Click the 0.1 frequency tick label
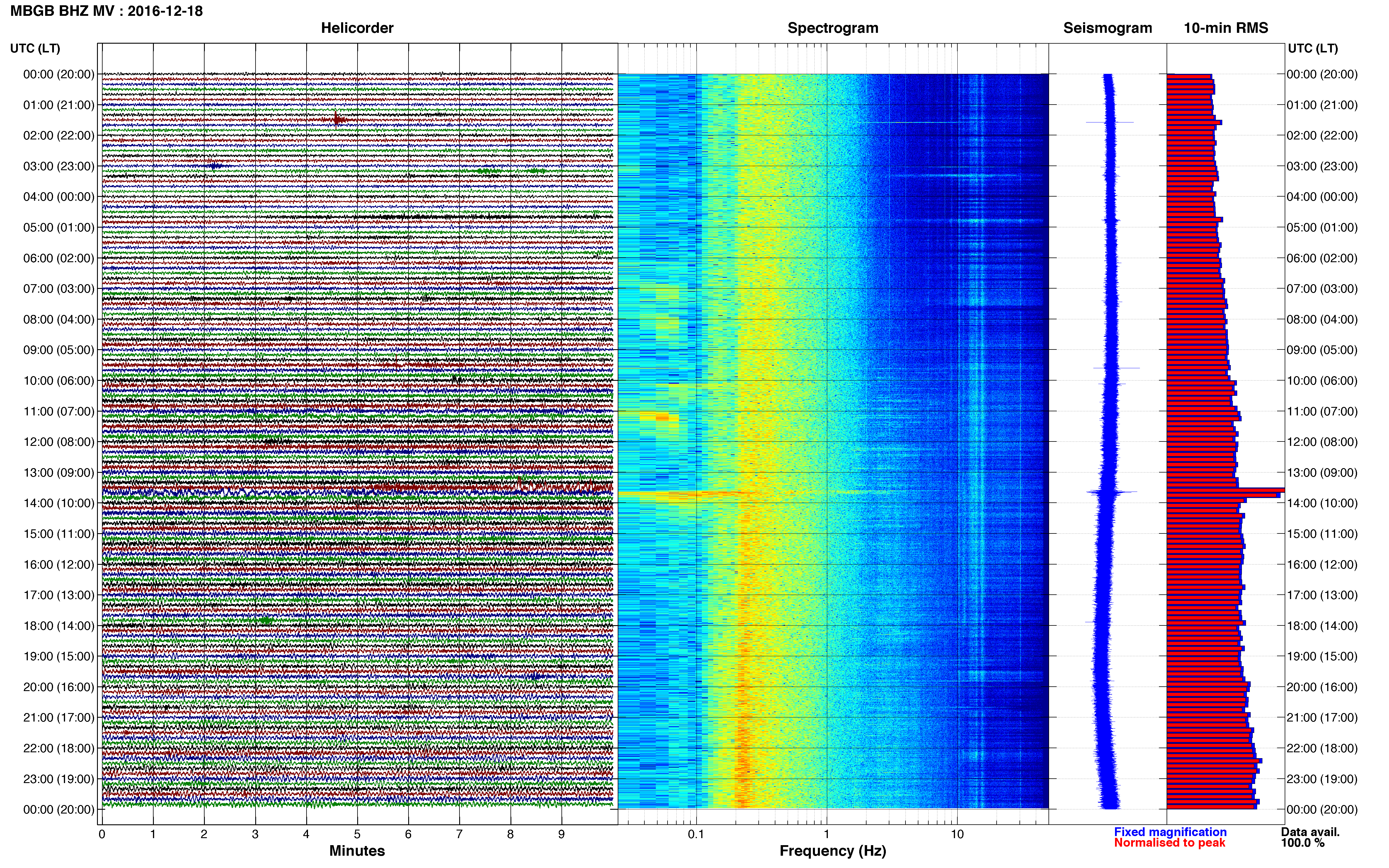Viewport: 1389px width, 868px height. [x=696, y=834]
